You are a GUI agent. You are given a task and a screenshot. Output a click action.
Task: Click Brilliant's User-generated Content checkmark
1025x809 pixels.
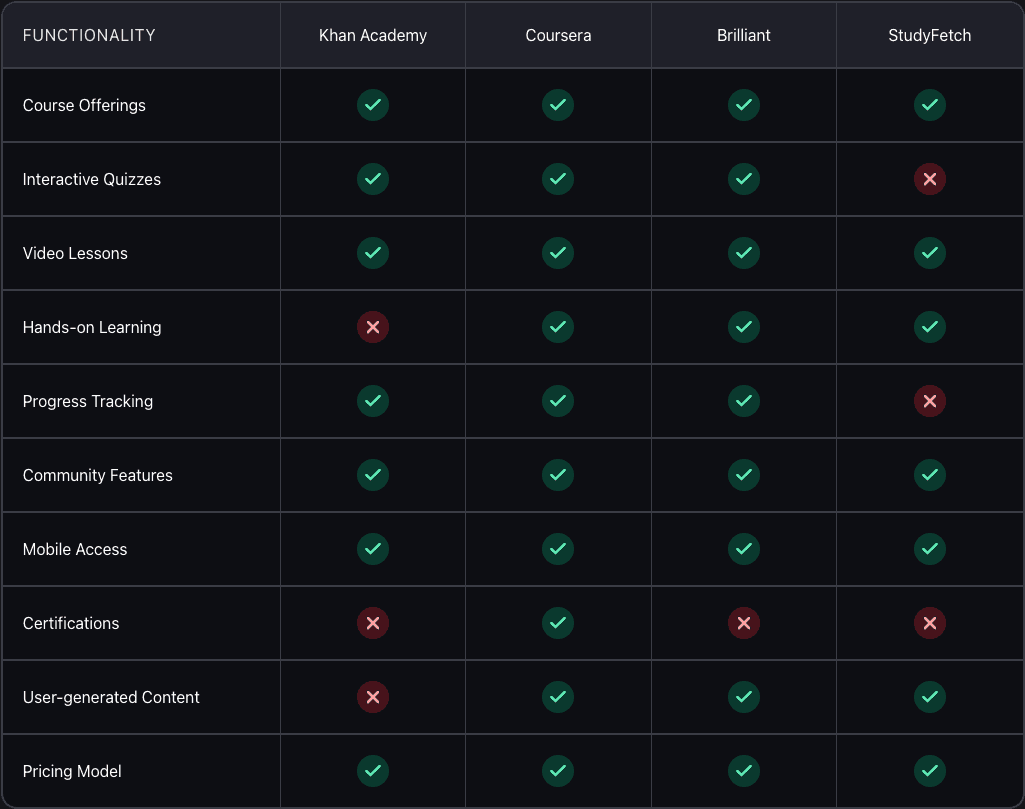[x=743, y=697]
